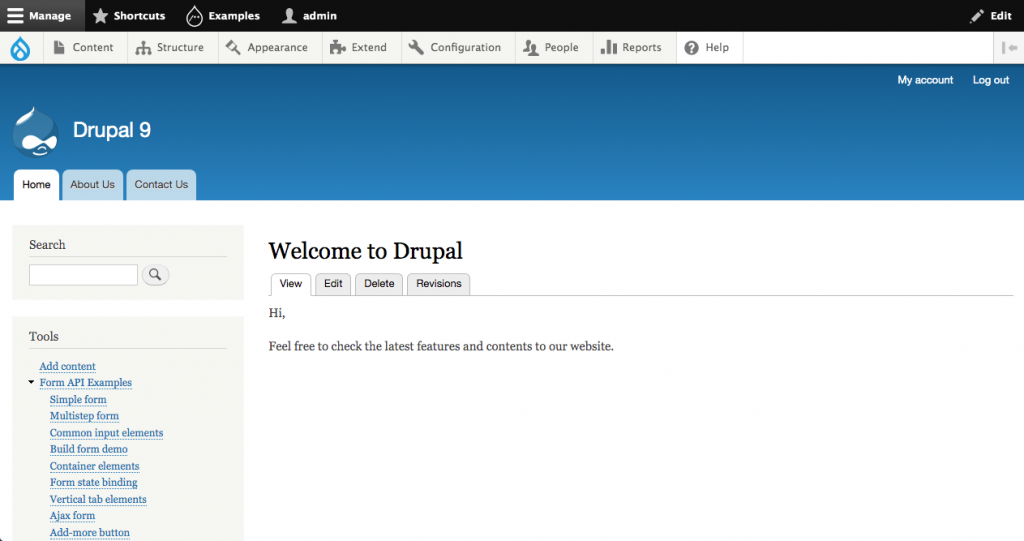Click the Appearance paintbrush icon
This screenshot has height=541, width=1024.
point(232,47)
